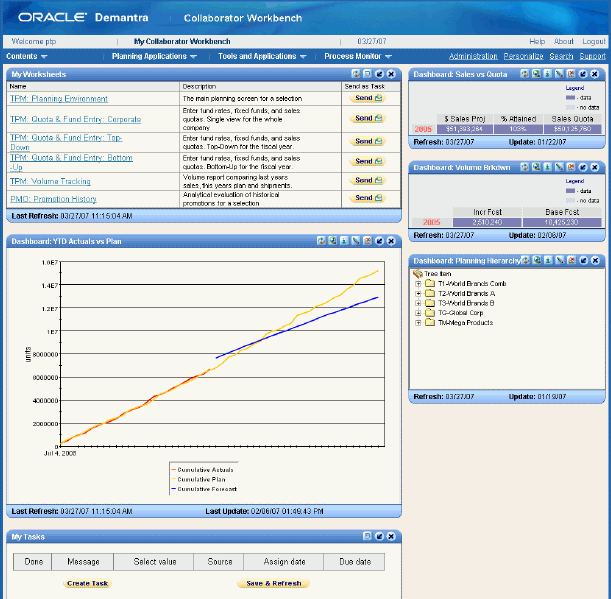Image resolution: width=611 pixels, height=599 pixels.
Task: Open the Planning Applications dropdown menu
Action: click(x=154, y=56)
